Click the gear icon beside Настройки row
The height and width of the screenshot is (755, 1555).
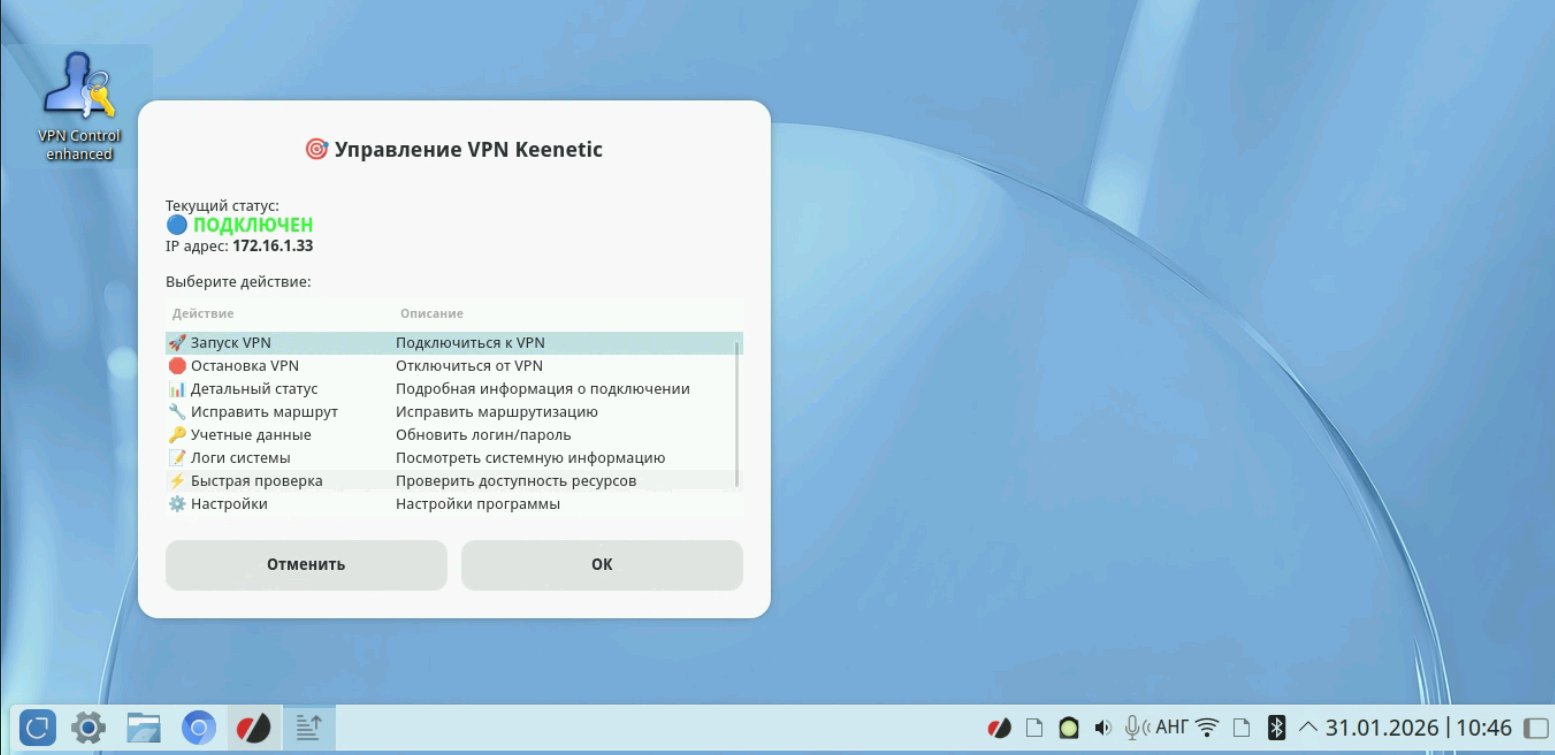(177, 504)
